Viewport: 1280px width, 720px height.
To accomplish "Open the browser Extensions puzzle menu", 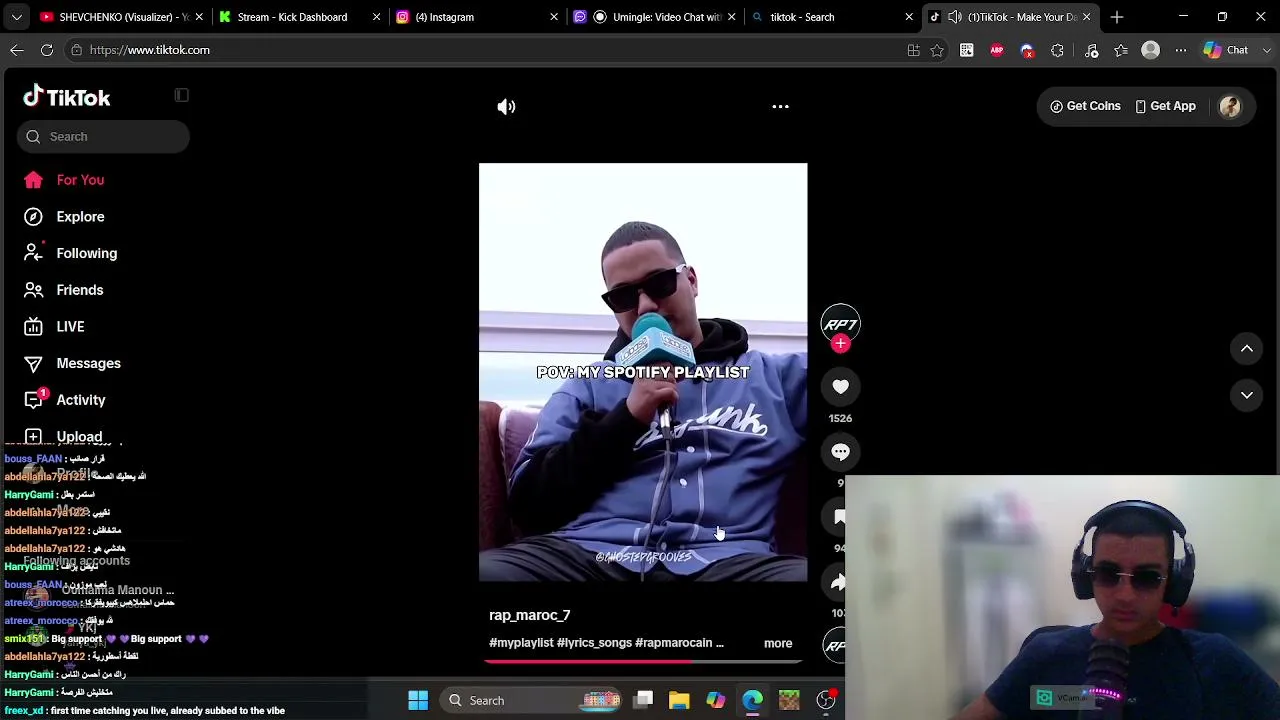I will point(1057,50).
